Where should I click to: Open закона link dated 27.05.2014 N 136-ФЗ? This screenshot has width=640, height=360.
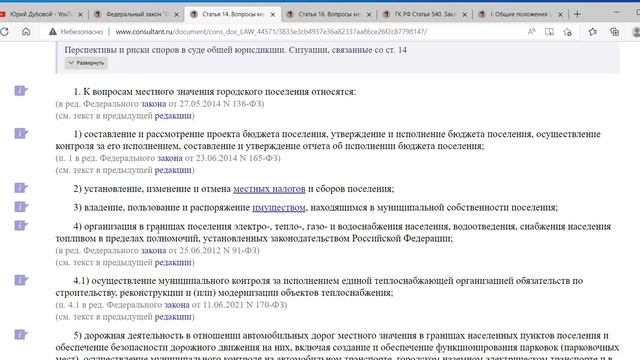(x=153, y=104)
